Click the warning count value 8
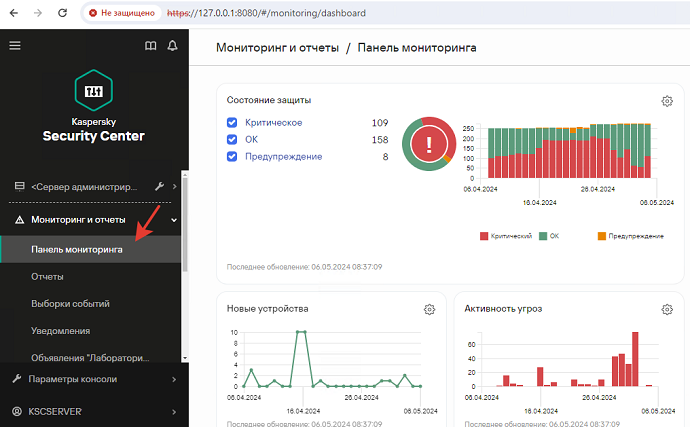Image resolution: width=690 pixels, height=427 pixels. pyautogui.click(x=385, y=157)
